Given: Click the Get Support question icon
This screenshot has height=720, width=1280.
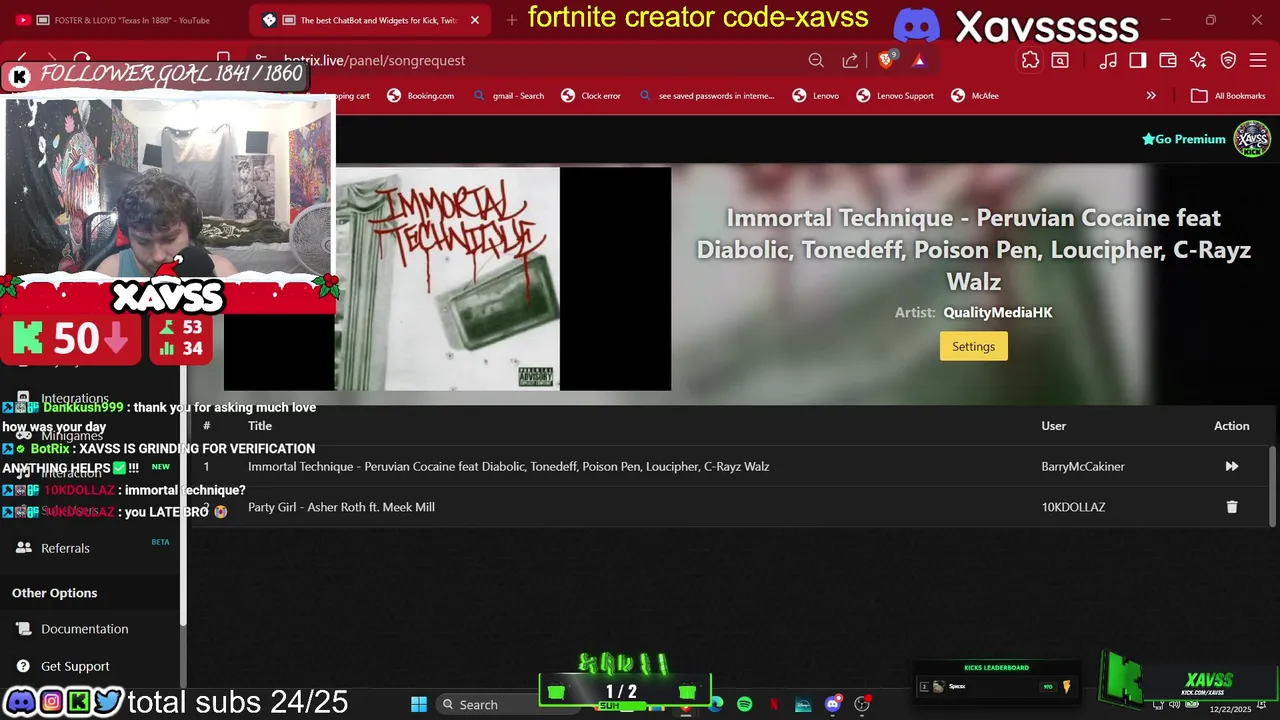Looking at the screenshot, I should pyautogui.click(x=24, y=666).
